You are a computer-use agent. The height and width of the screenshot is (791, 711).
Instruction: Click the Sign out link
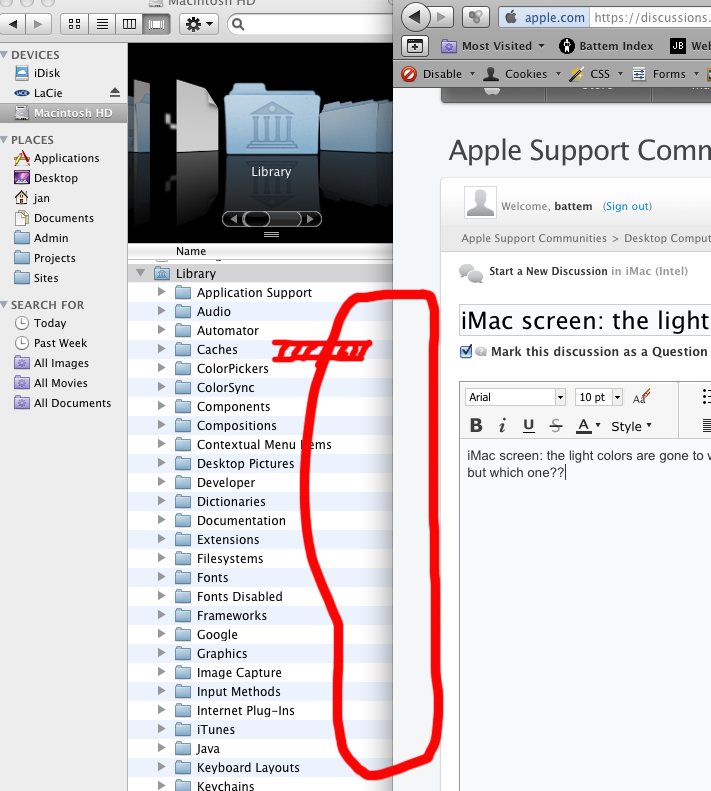(627, 206)
